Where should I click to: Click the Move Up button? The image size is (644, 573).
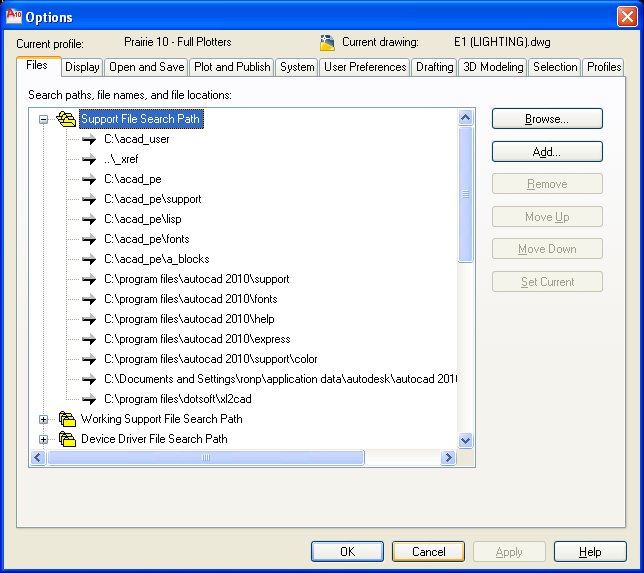[547, 217]
